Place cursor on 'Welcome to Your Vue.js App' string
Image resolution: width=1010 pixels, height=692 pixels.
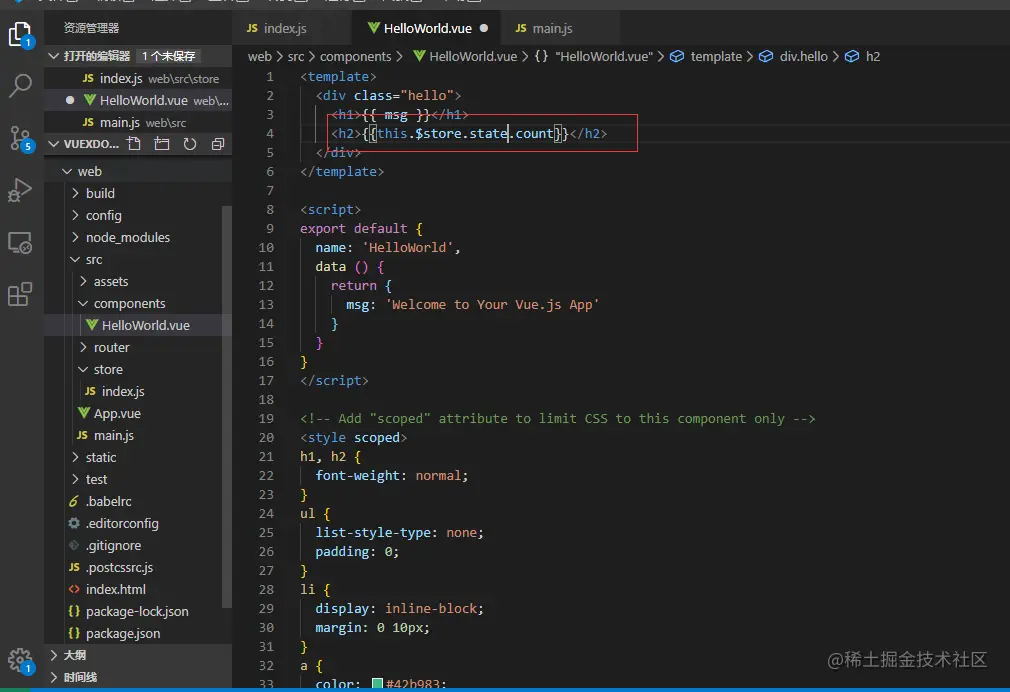[x=492, y=304]
